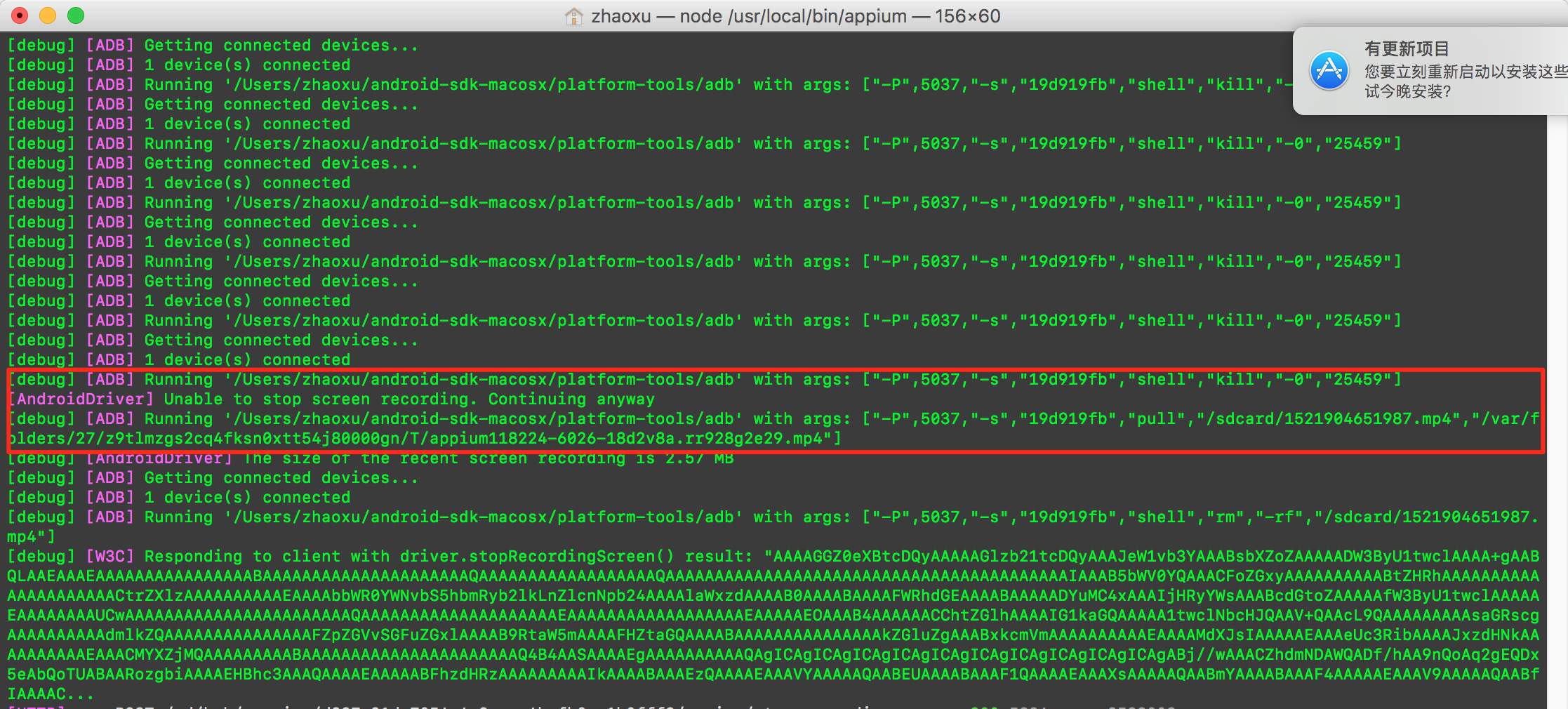This screenshot has width=1568, height=709.
Task: Close the Terminal window with the red button
Action: point(20,15)
